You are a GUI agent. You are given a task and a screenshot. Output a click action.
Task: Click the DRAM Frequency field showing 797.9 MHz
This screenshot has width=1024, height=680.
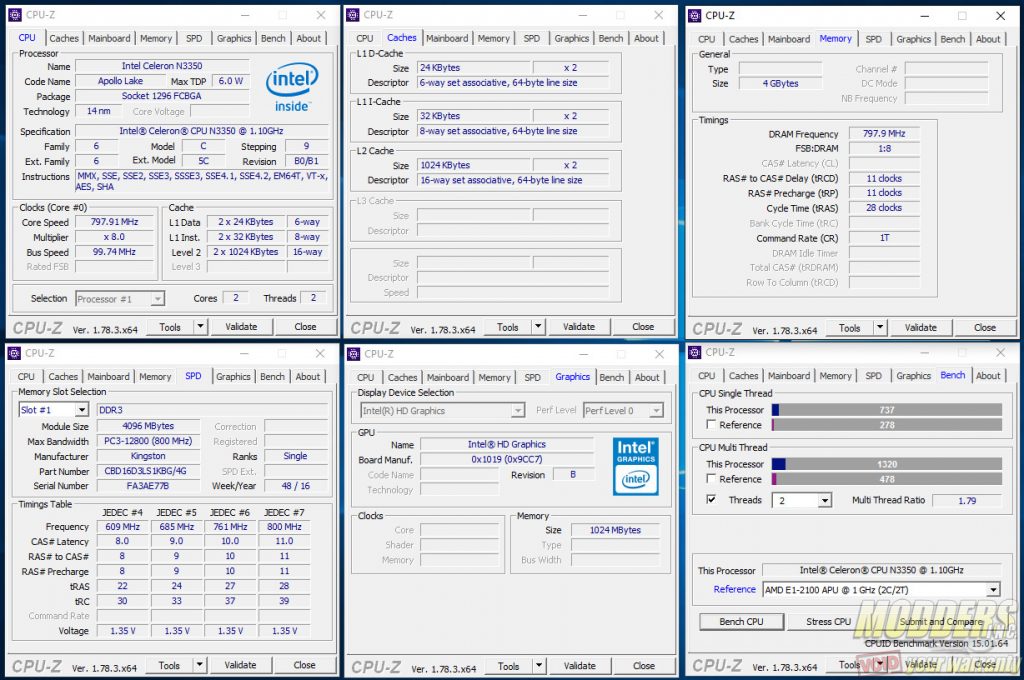pyautogui.click(x=884, y=134)
